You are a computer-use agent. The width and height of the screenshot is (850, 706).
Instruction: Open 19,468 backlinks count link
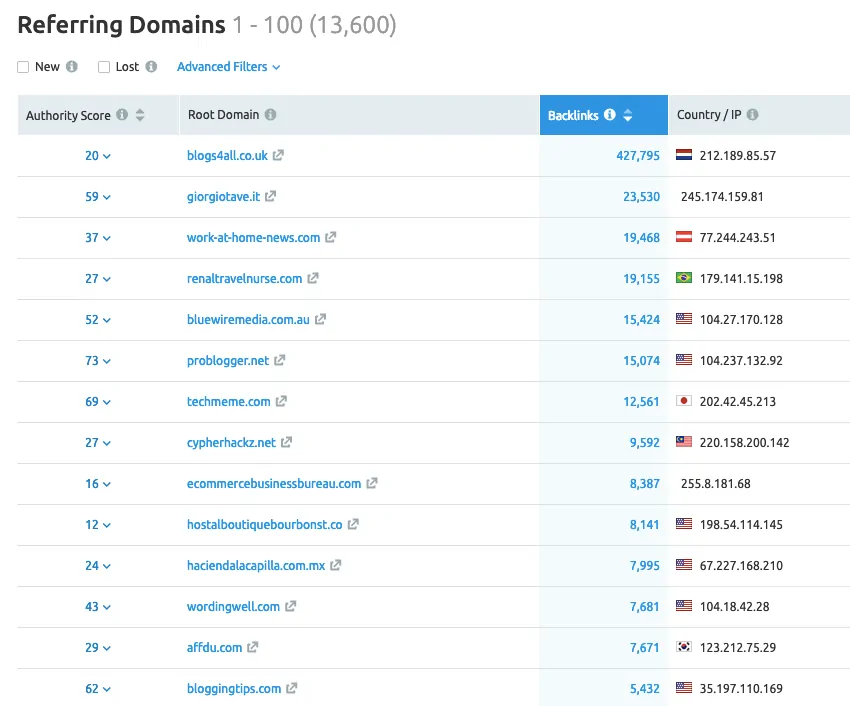click(x=641, y=238)
